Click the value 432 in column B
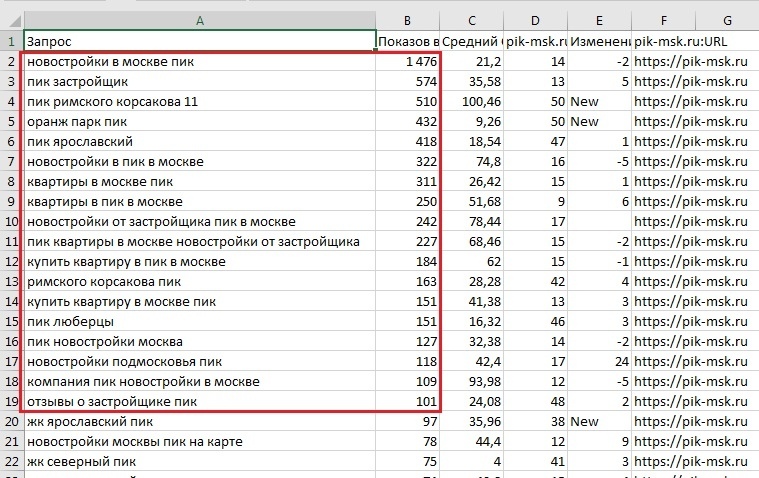Image resolution: width=759 pixels, height=478 pixels. tap(408, 122)
